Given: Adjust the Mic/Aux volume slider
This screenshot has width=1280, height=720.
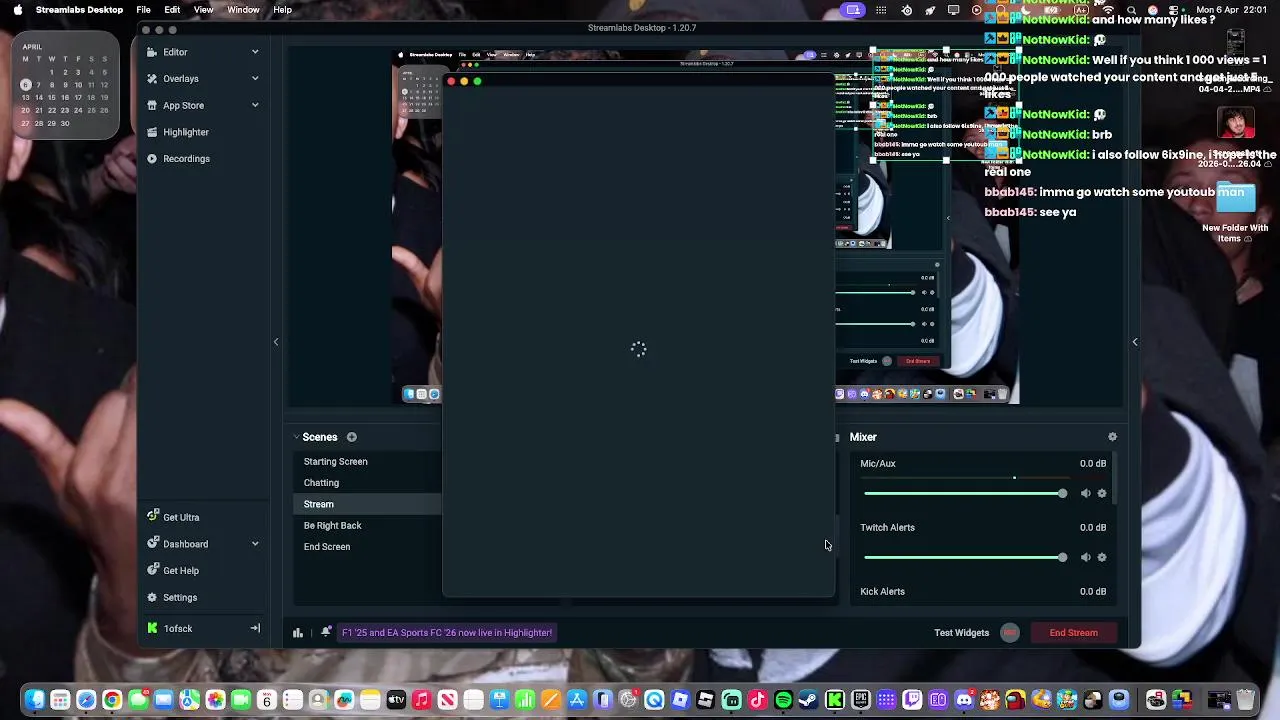Looking at the screenshot, I should (x=965, y=493).
